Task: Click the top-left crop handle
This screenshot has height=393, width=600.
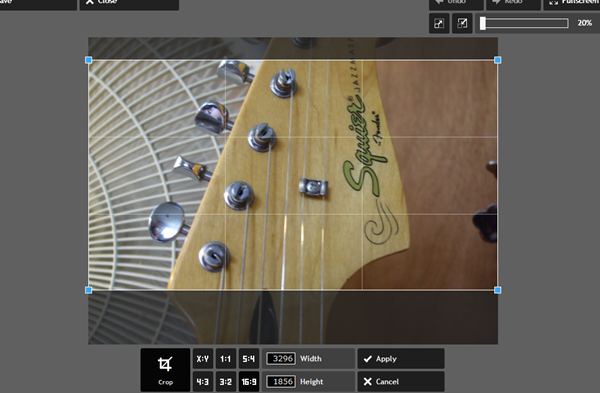Action: (88, 60)
